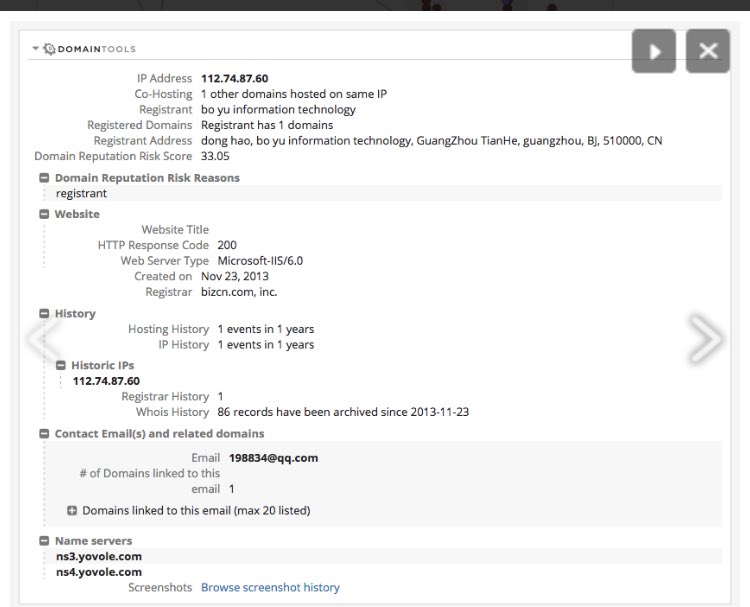Collapse the Historic IPs subsection
750x607 pixels.
61,365
